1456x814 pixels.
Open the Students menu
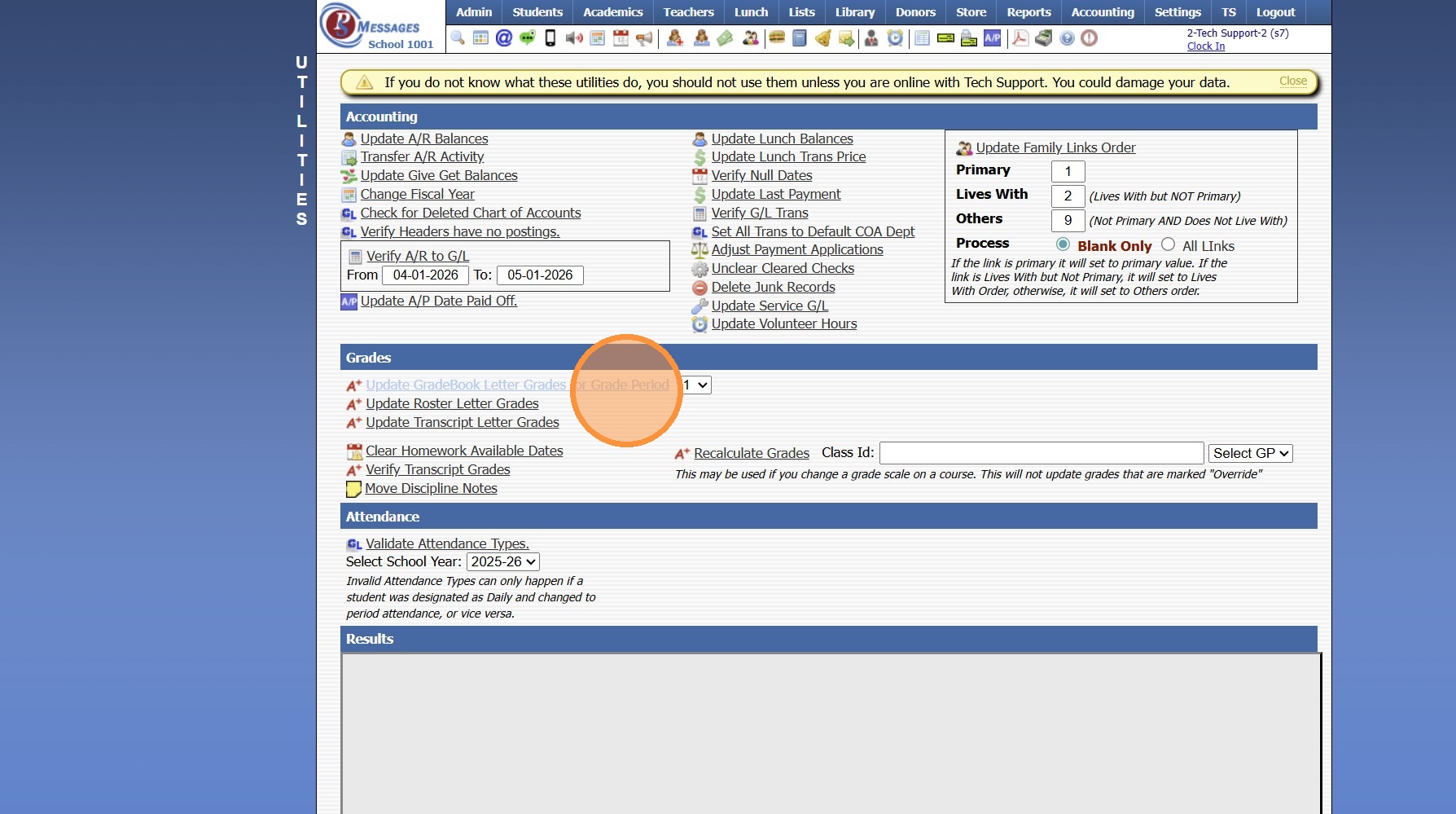(537, 12)
